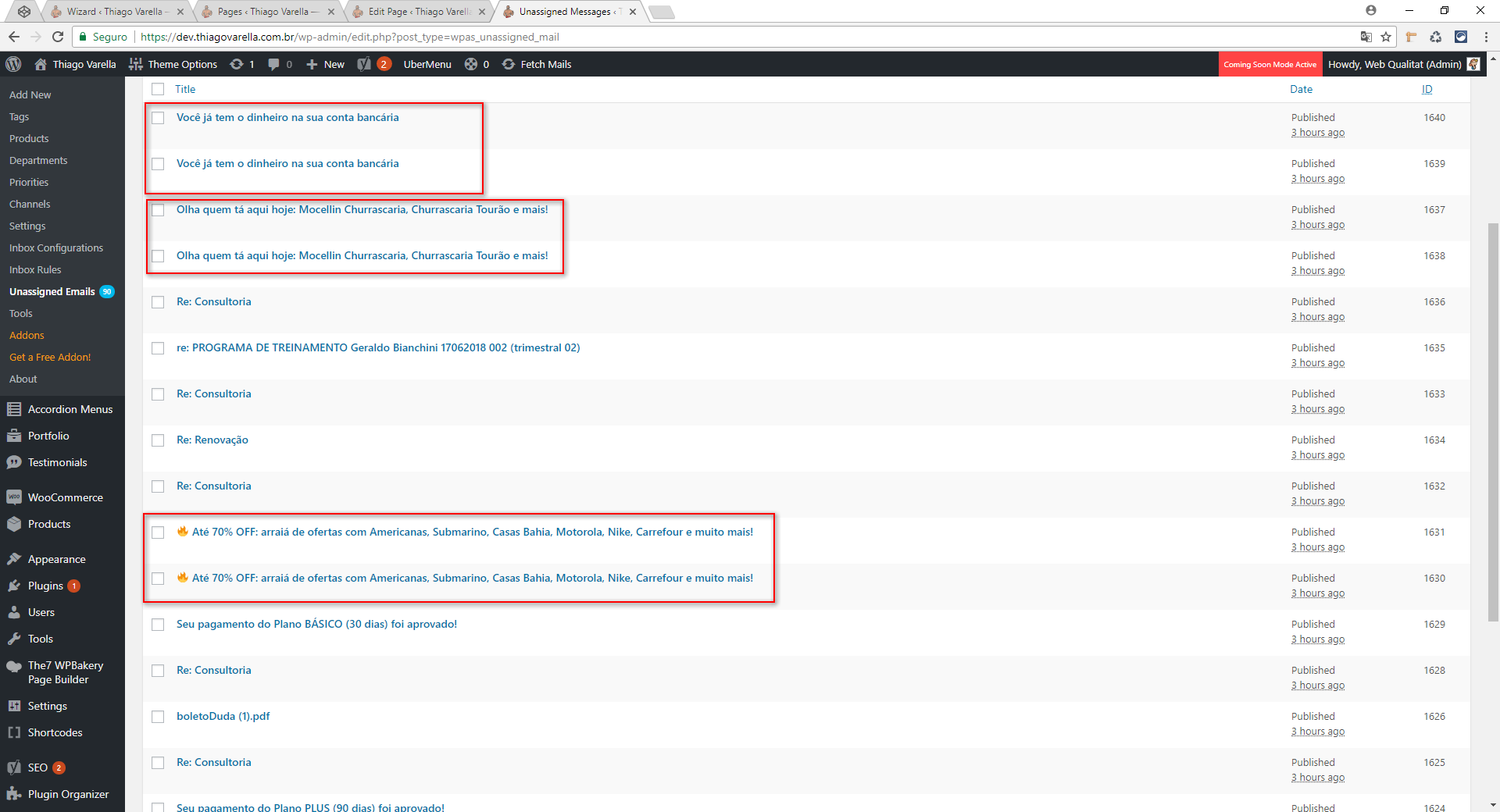Open the Channels submenu item

30,204
